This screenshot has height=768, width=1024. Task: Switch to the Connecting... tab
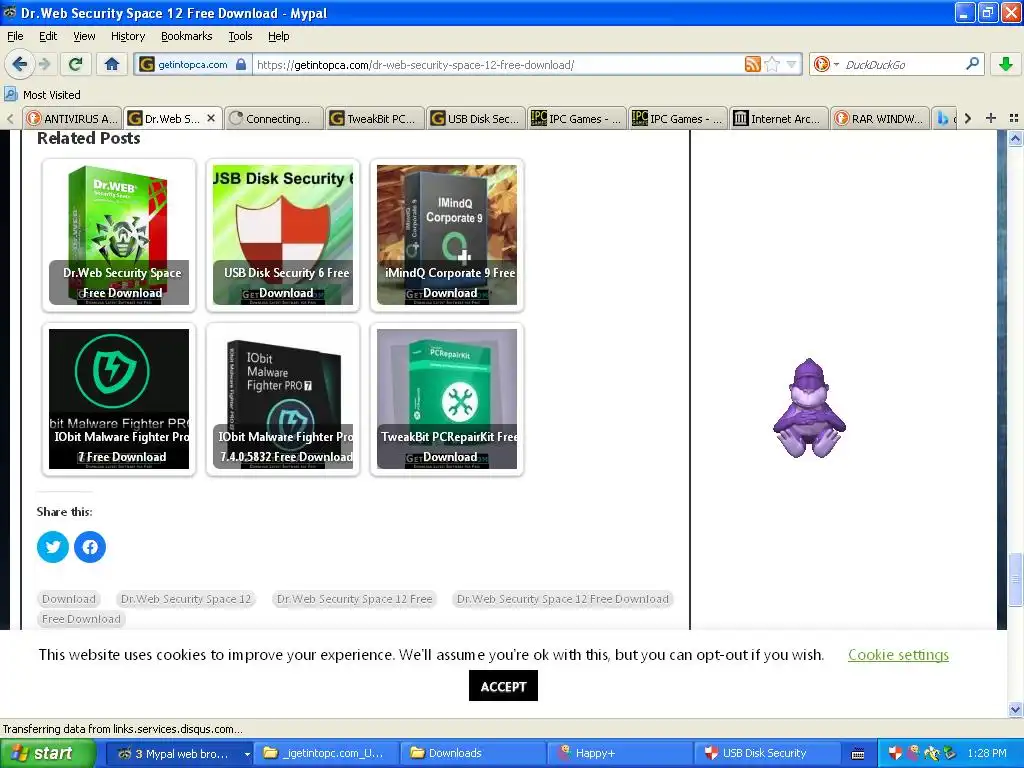(274, 118)
